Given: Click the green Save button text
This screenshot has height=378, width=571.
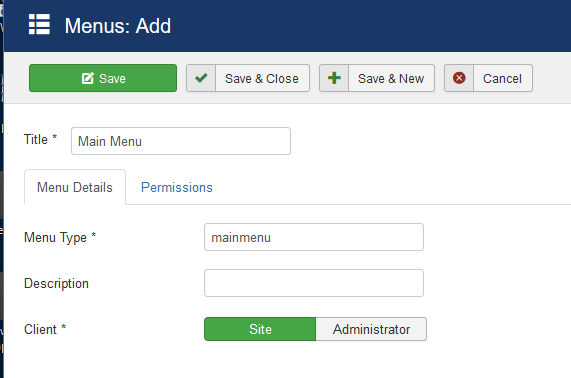Looking at the screenshot, I should (x=113, y=78).
